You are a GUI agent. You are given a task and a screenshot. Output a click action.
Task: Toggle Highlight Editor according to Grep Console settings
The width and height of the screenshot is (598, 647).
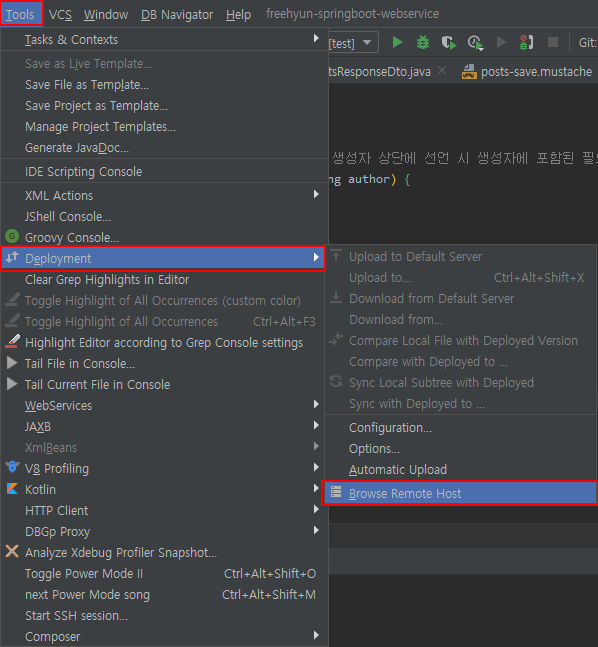coord(164,342)
